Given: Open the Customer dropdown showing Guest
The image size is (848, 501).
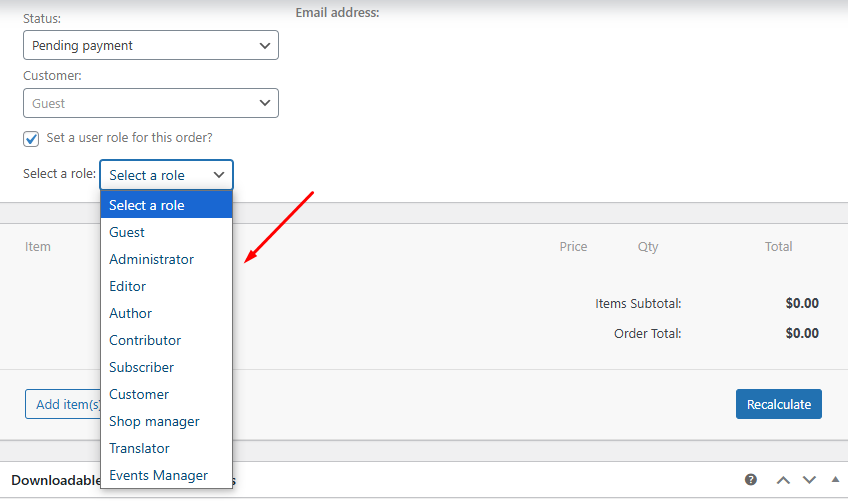Looking at the screenshot, I should (x=150, y=103).
